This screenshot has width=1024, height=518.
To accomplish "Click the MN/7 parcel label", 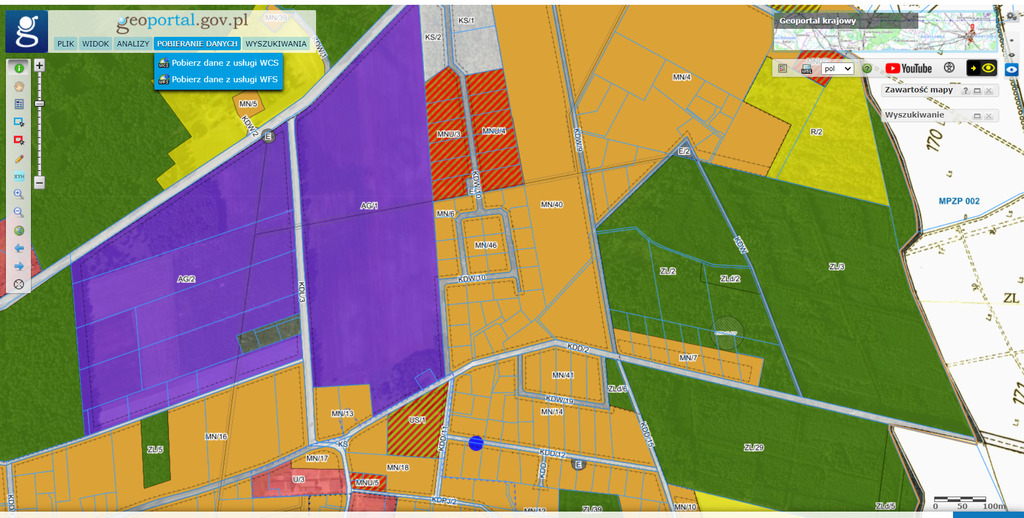I will [688, 358].
